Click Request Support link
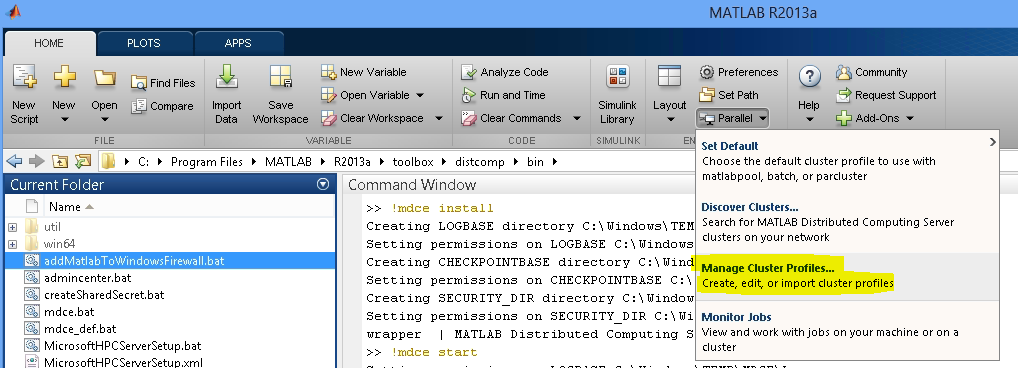Viewport: 1018px width, 368px height. 886,95
